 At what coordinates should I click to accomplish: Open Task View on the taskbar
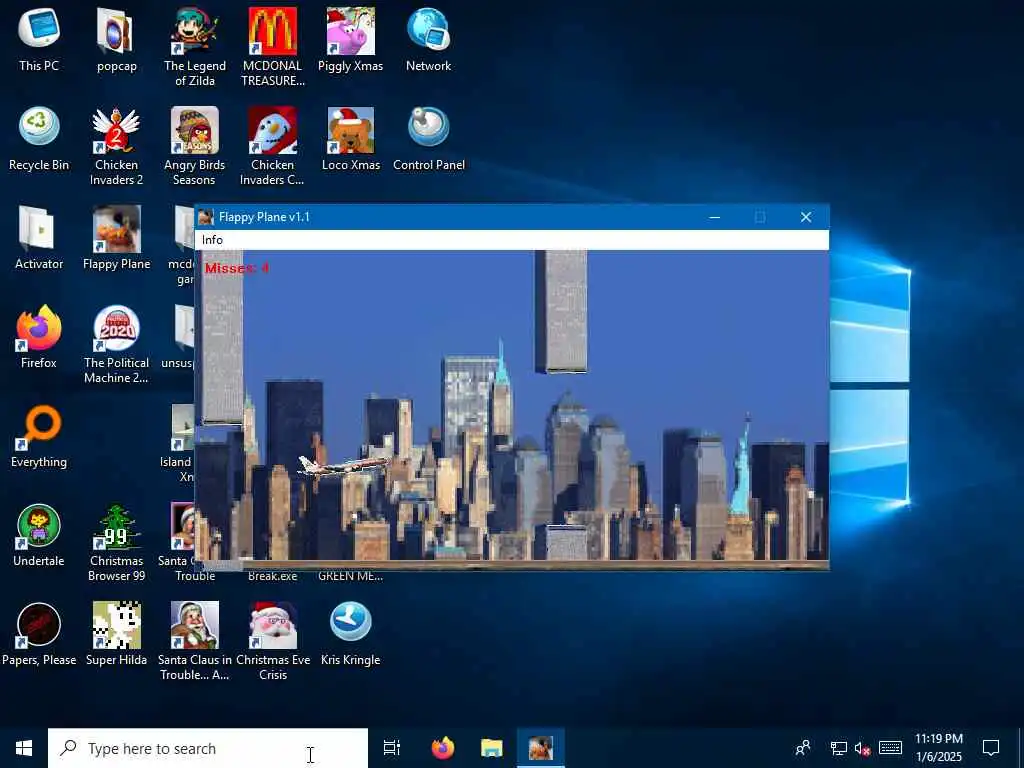pos(392,748)
